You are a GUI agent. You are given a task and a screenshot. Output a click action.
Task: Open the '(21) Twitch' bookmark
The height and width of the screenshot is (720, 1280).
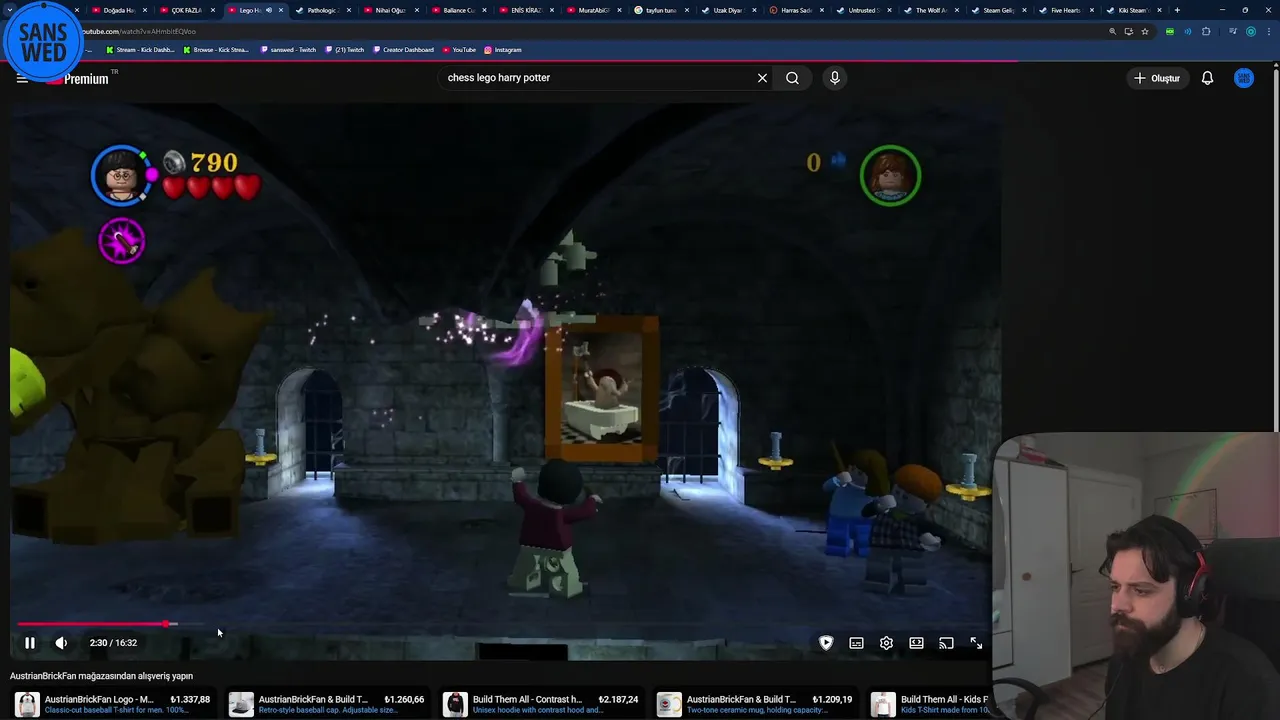point(345,49)
